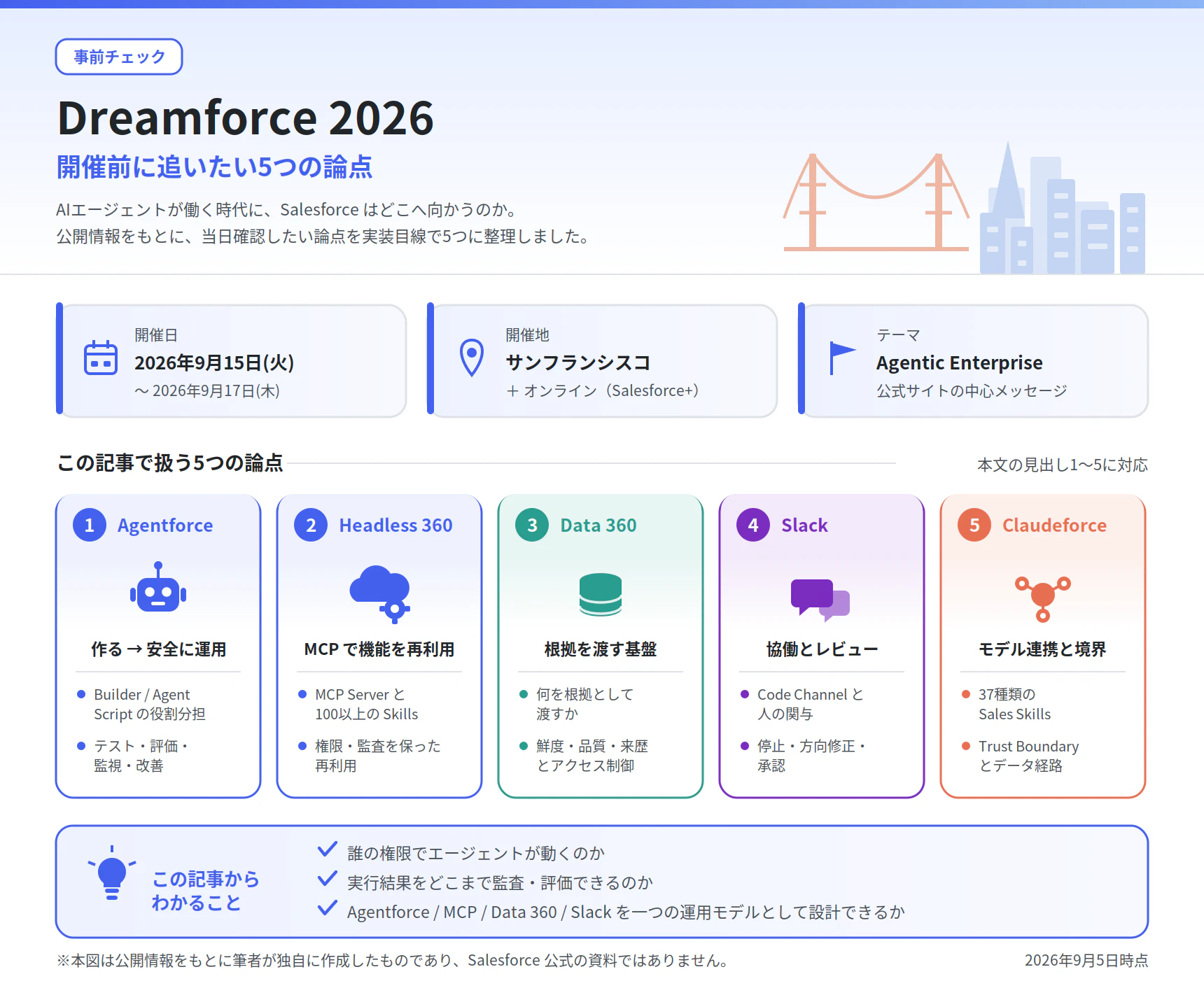This screenshot has height=988, width=1204.
Task: Click MCP で機能を再利用 heading
Action: [x=379, y=649]
